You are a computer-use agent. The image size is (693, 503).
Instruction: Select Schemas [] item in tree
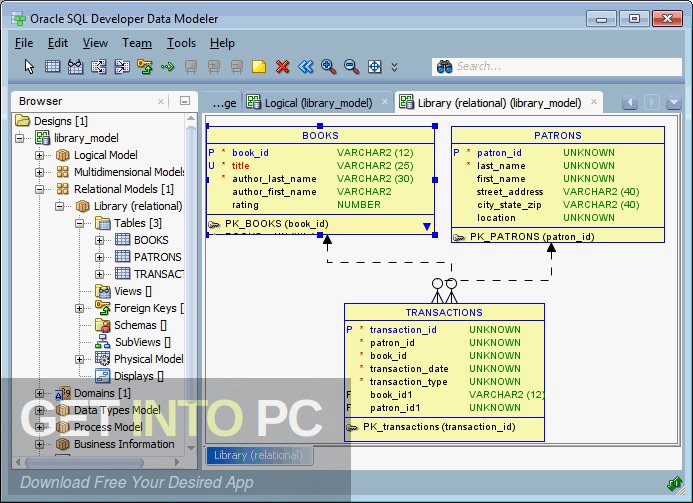pyautogui.click(x=140, y=325)
